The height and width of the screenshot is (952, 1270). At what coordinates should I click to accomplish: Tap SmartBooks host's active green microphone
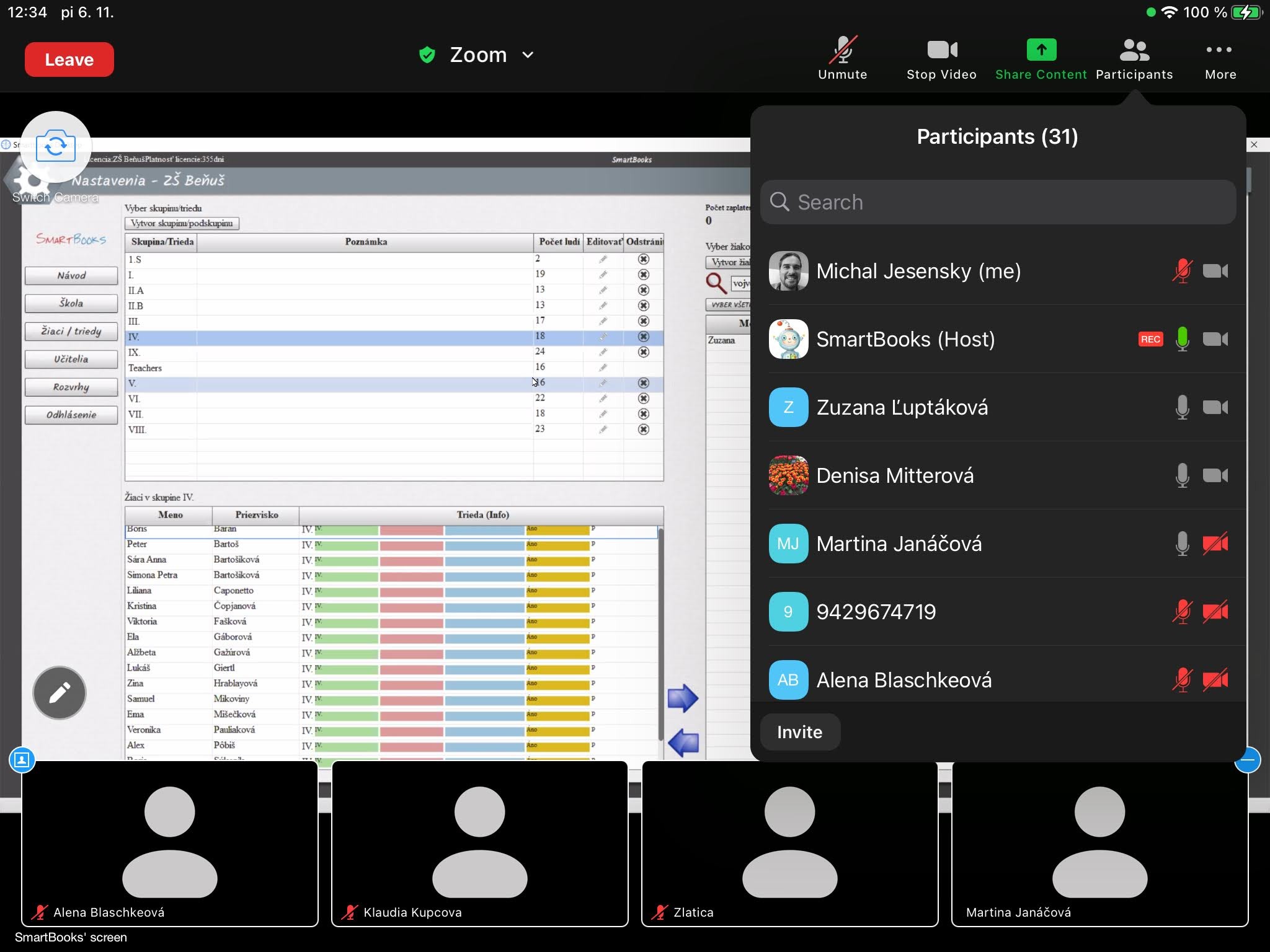tap(1183, 339)
